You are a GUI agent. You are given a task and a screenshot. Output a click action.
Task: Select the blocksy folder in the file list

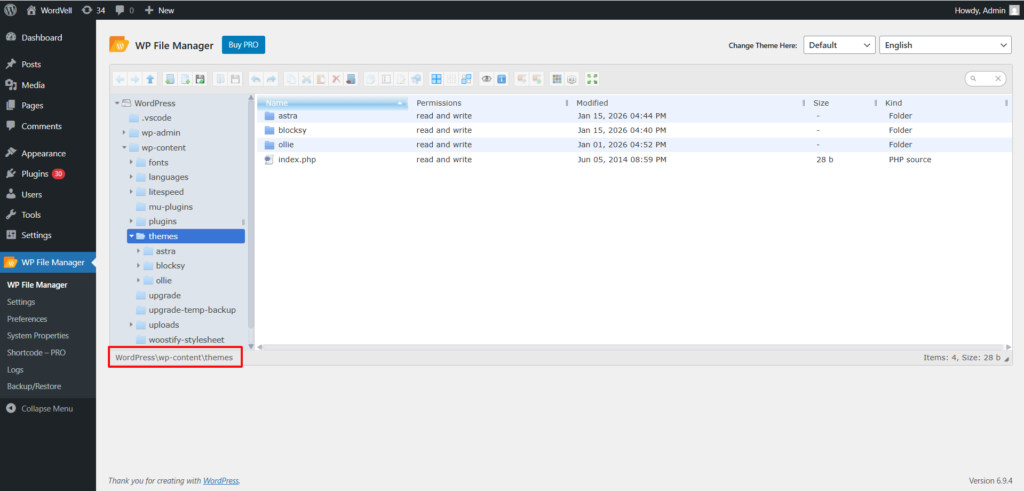(x=632, y=130)
